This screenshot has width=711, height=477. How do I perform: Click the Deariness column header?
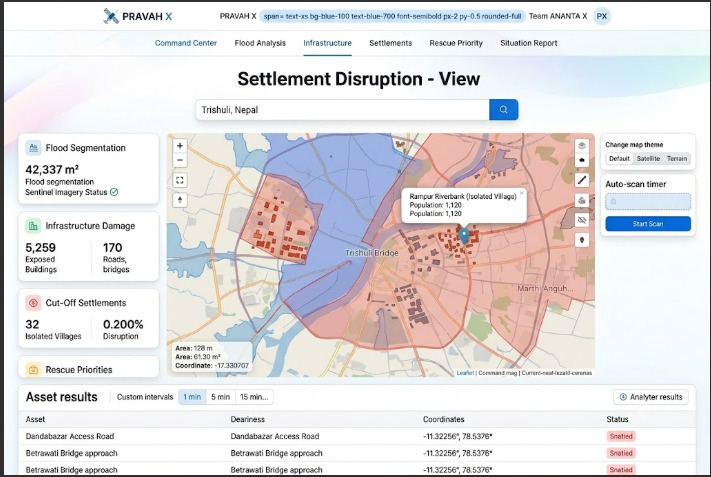(248, 419)
